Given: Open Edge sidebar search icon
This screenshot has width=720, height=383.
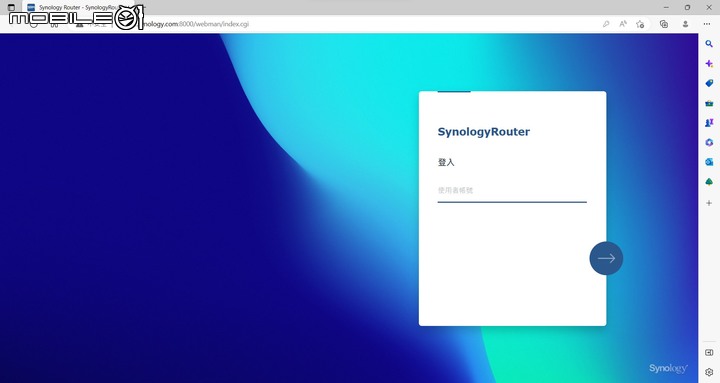Looking at the screenshot, I should [709, 44].
